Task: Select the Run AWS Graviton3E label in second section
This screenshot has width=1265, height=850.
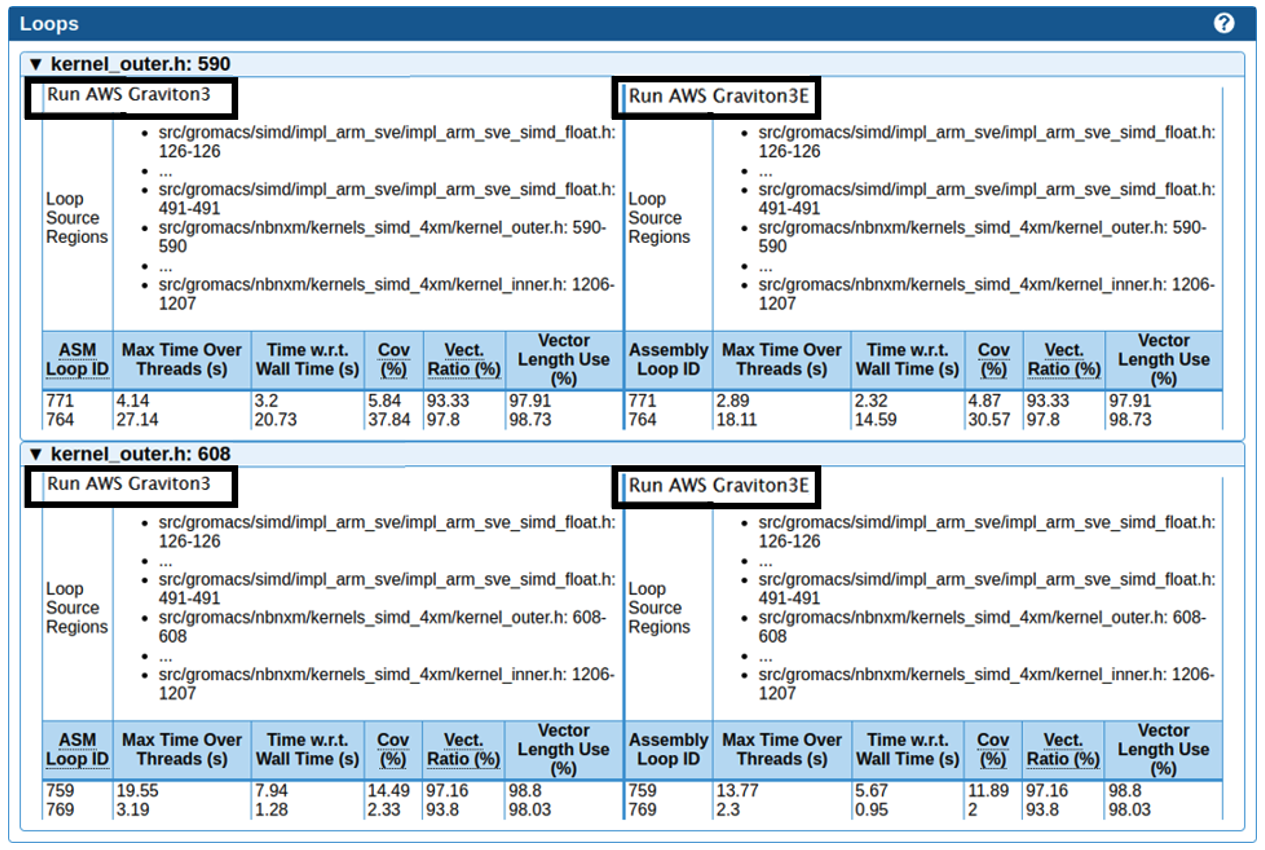Action: 717,487
